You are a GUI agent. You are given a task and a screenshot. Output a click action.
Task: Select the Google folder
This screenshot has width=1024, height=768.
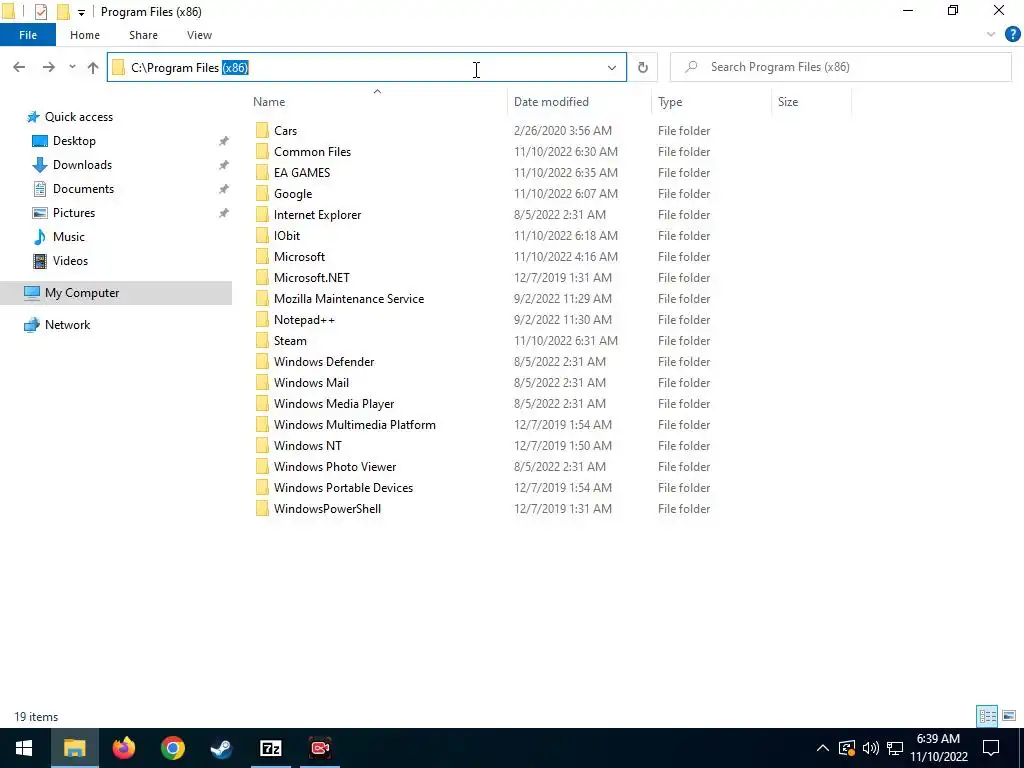click(293, 194)
